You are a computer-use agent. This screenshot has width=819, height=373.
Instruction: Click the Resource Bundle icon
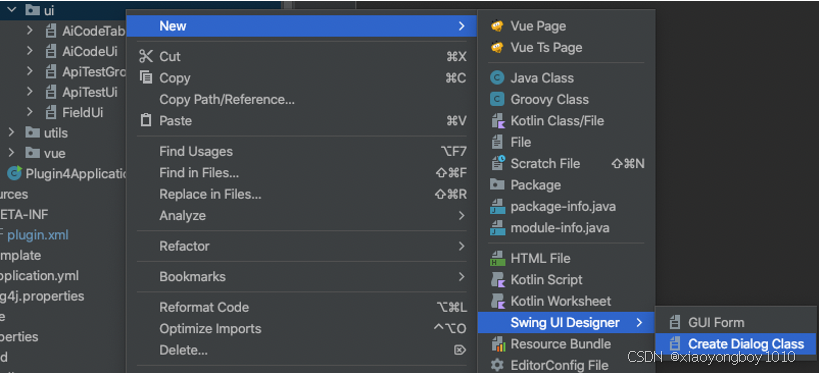tap(497, 344)
